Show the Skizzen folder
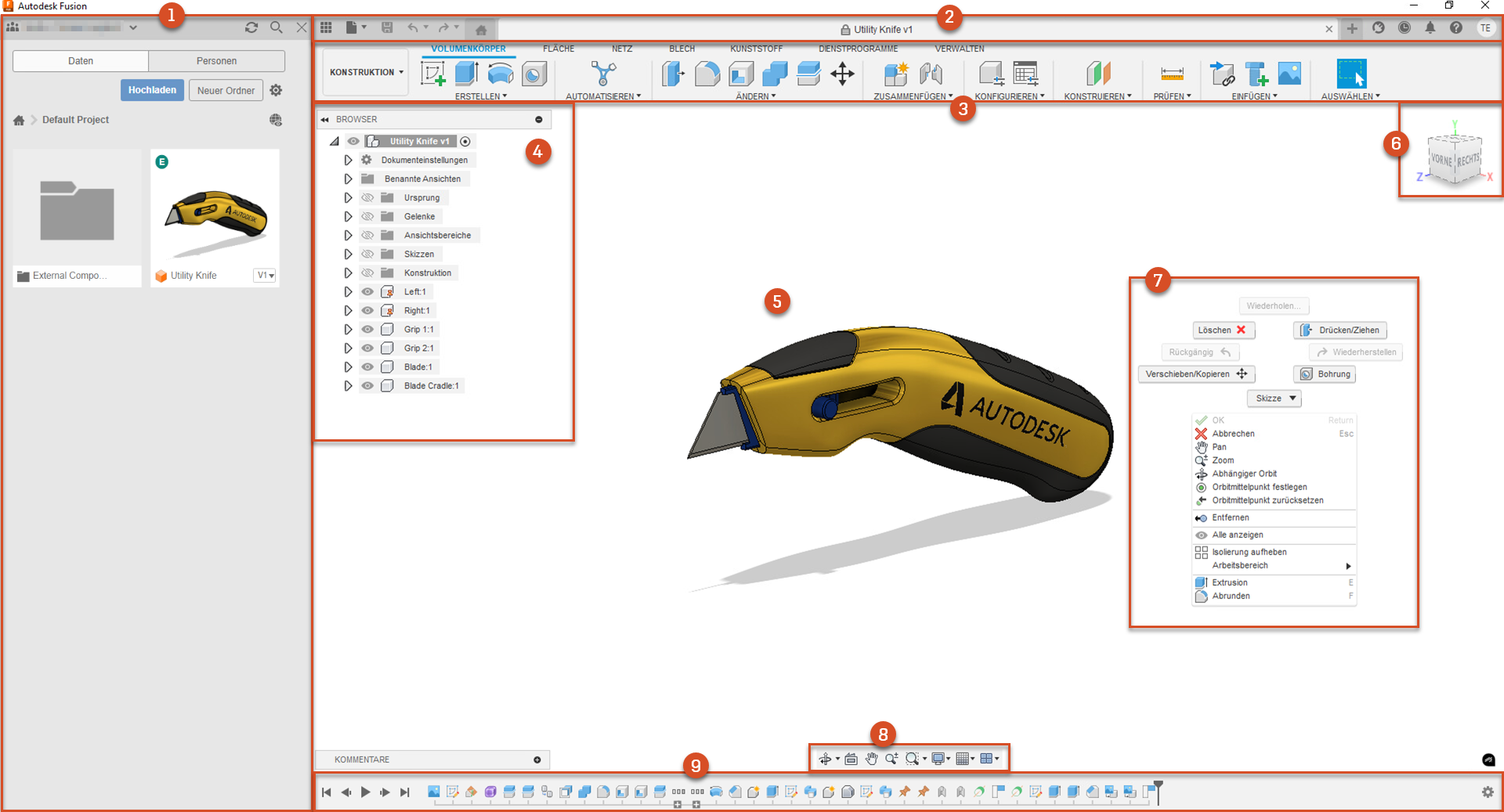Image resolution: width=1504 pixels, height=812 pixels. (x=367, y=254)
